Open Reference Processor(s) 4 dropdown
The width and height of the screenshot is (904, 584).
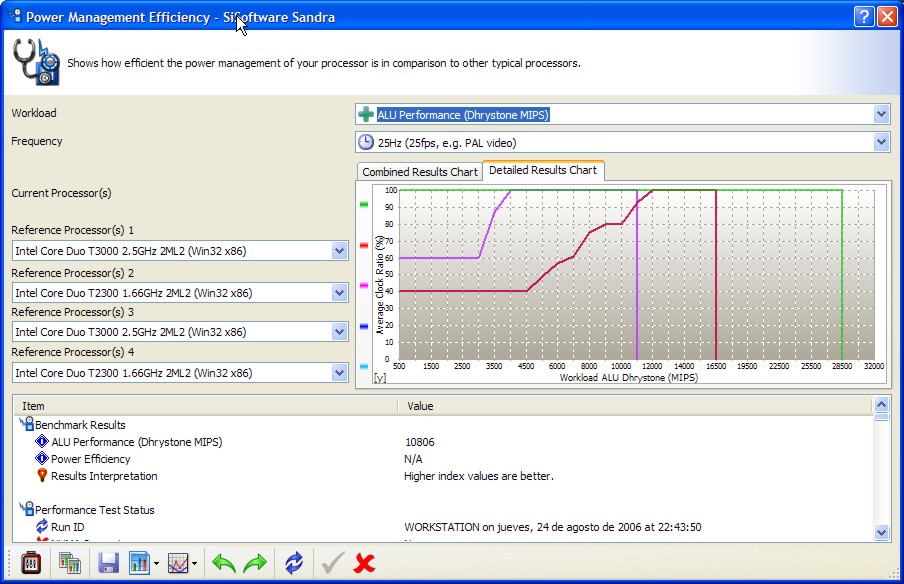[x=340, y=373]
